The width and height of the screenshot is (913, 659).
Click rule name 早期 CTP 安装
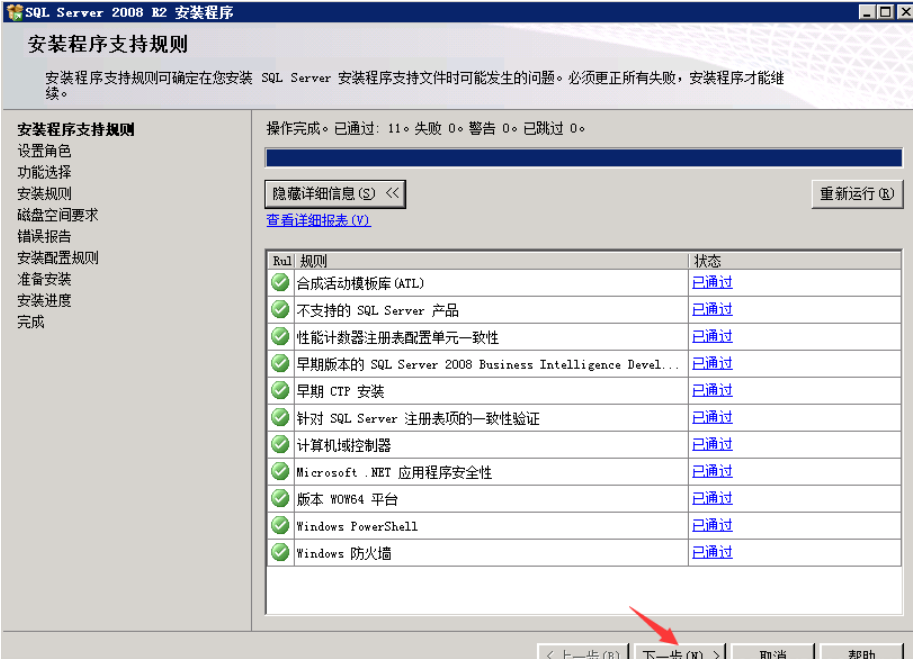(x=340, y=392)
